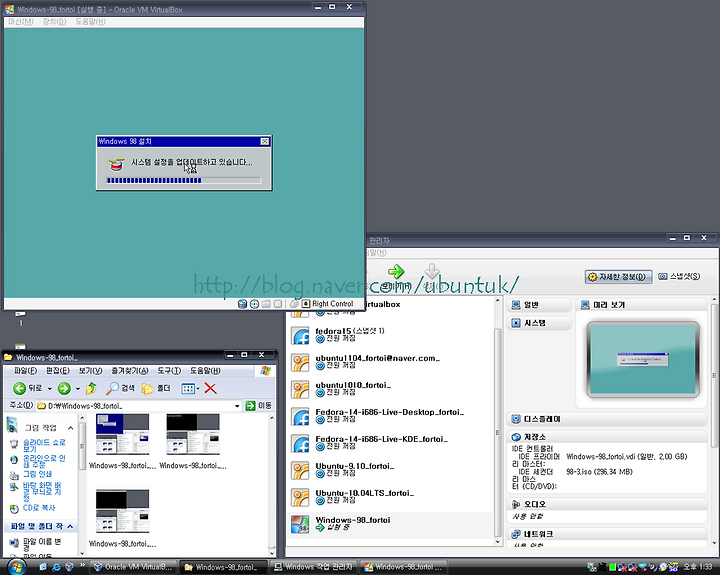Collapse the 파일 및 폴더 작업 section
This screenshot has width=720, height=575.
coord(70,526)
